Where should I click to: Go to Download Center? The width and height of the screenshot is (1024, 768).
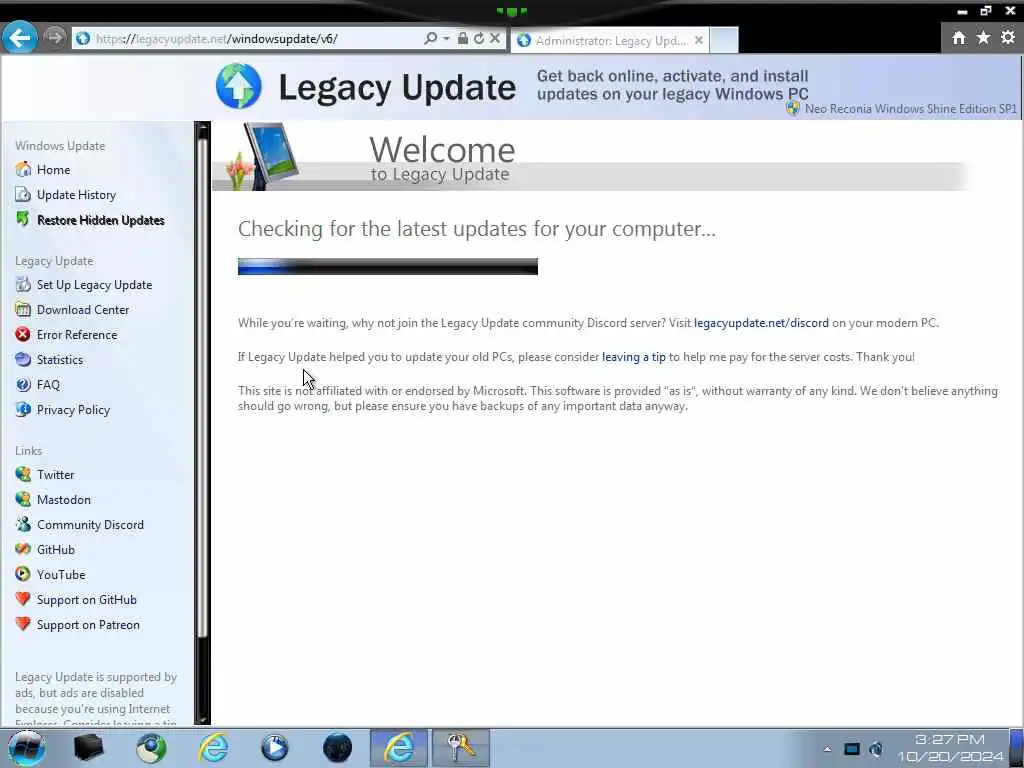[x=83, y=310]
